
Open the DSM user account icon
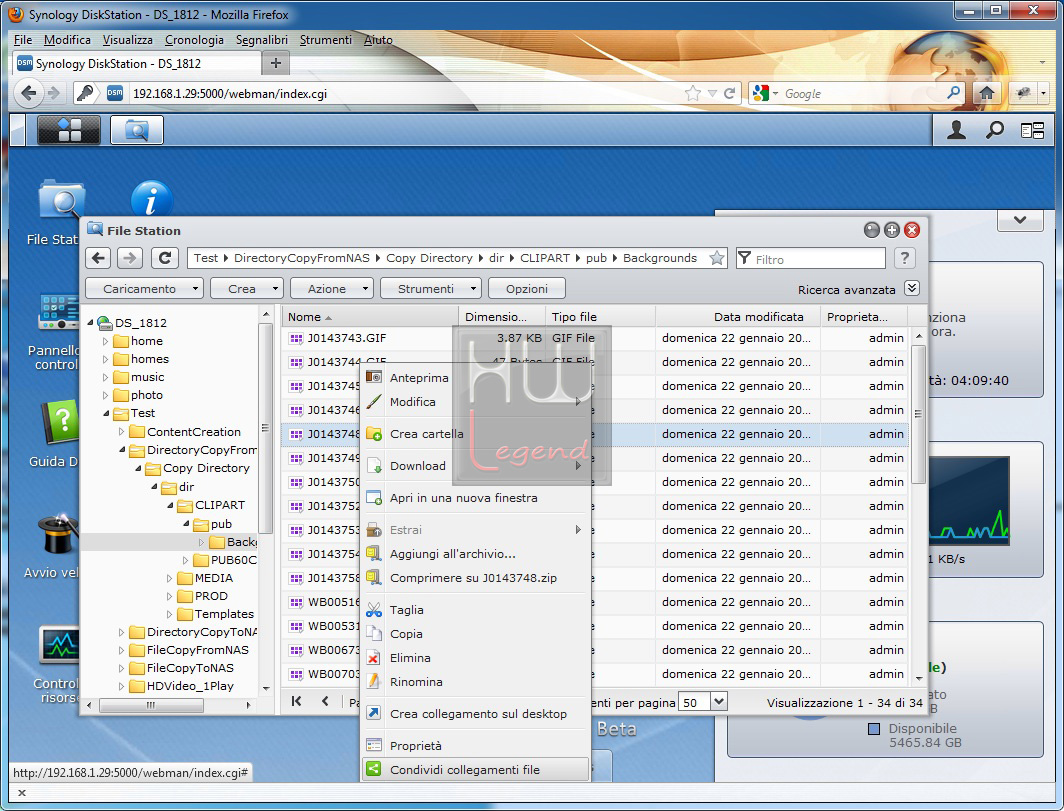tap(956, 130)
